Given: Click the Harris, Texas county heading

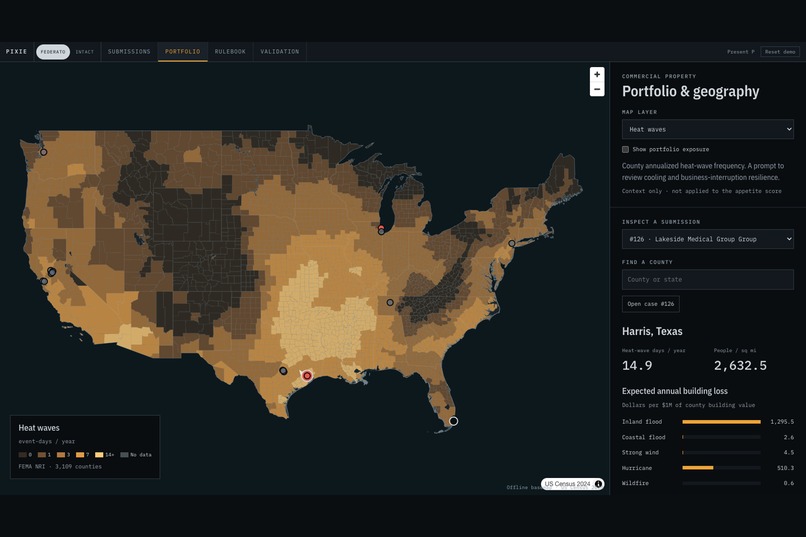Looking at the screenshot, I should (652, 331).
